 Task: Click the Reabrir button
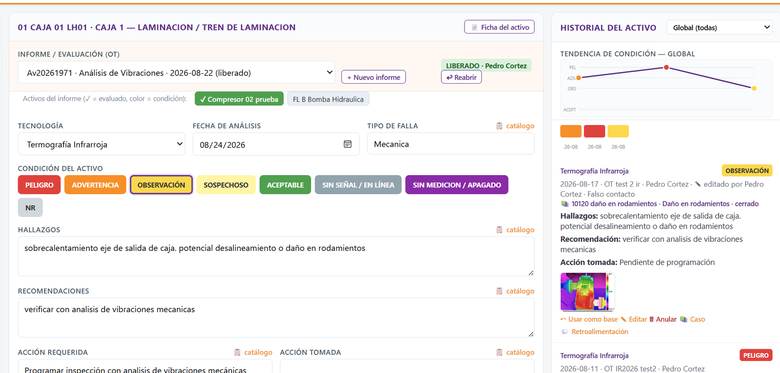coord(461,77)
